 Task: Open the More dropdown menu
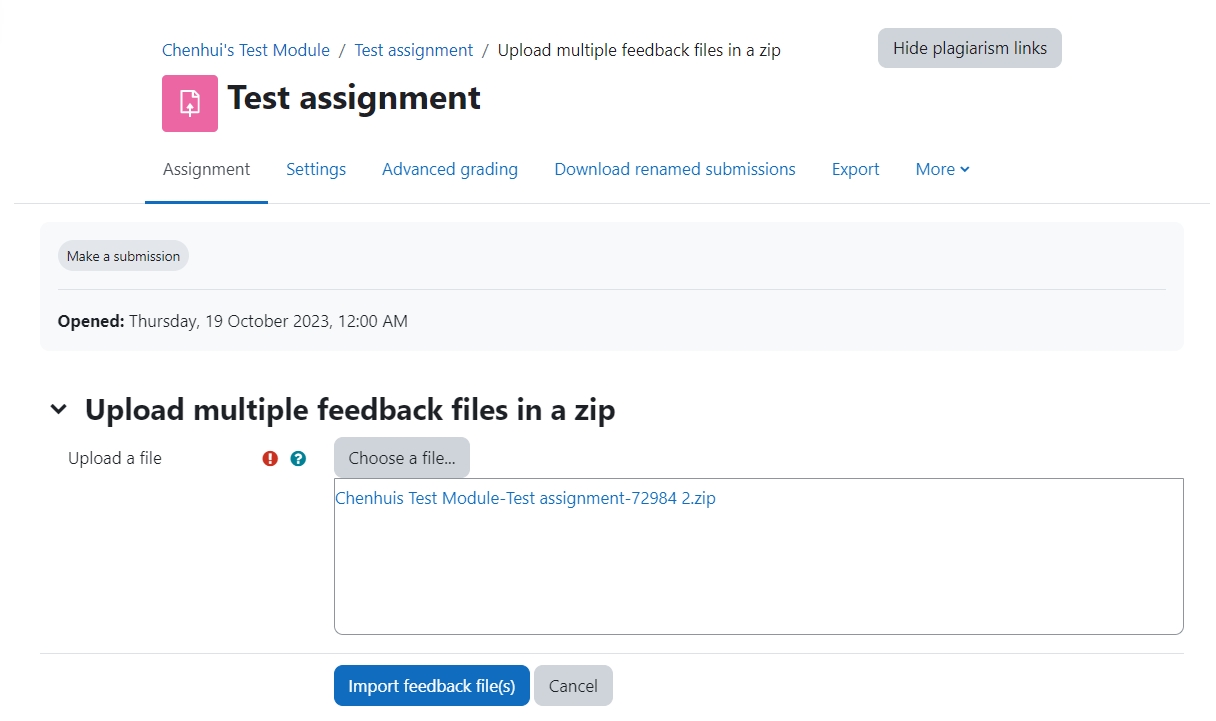coord(943,169)
